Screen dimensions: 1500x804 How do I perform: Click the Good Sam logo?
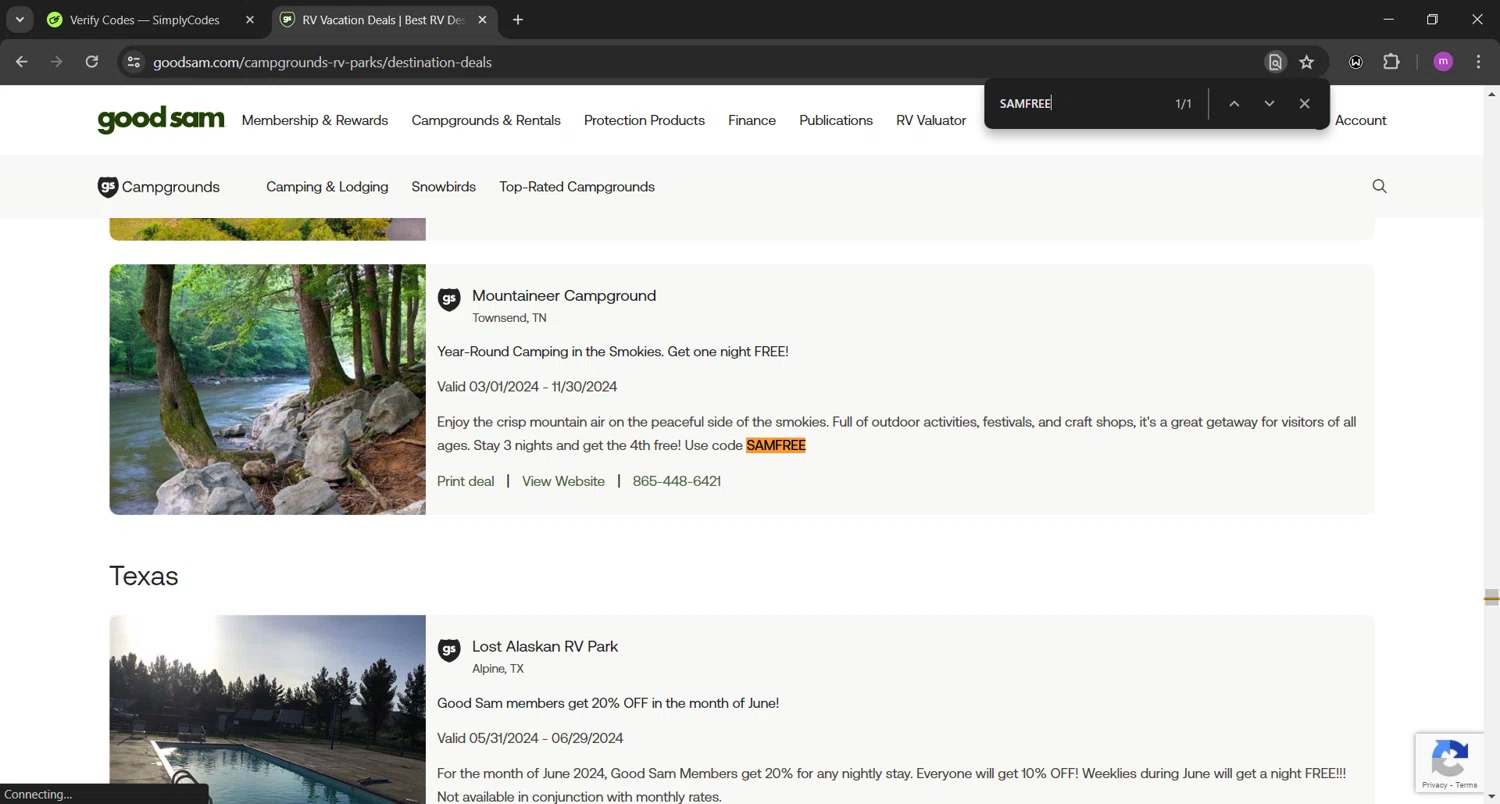161,120
